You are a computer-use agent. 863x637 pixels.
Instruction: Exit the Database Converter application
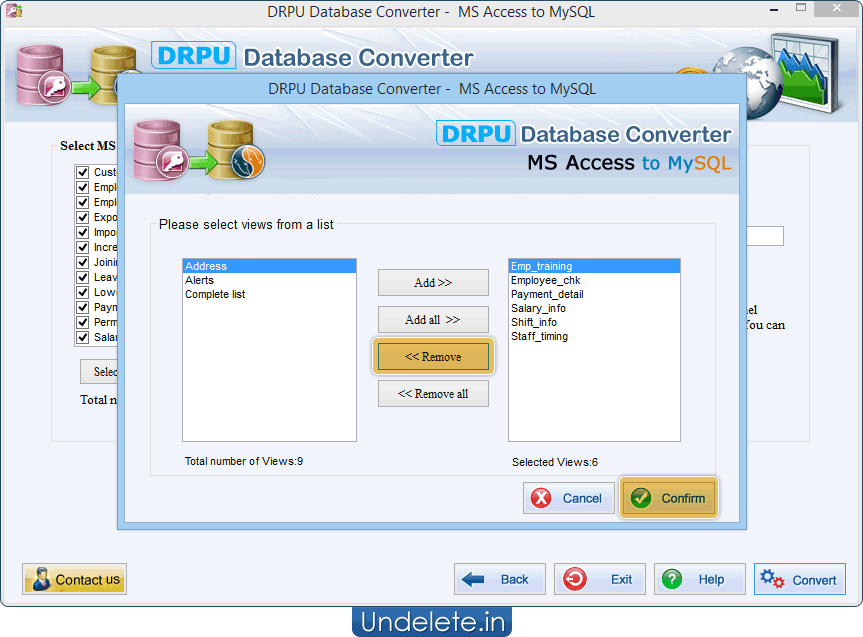click(x=600, y=579)
